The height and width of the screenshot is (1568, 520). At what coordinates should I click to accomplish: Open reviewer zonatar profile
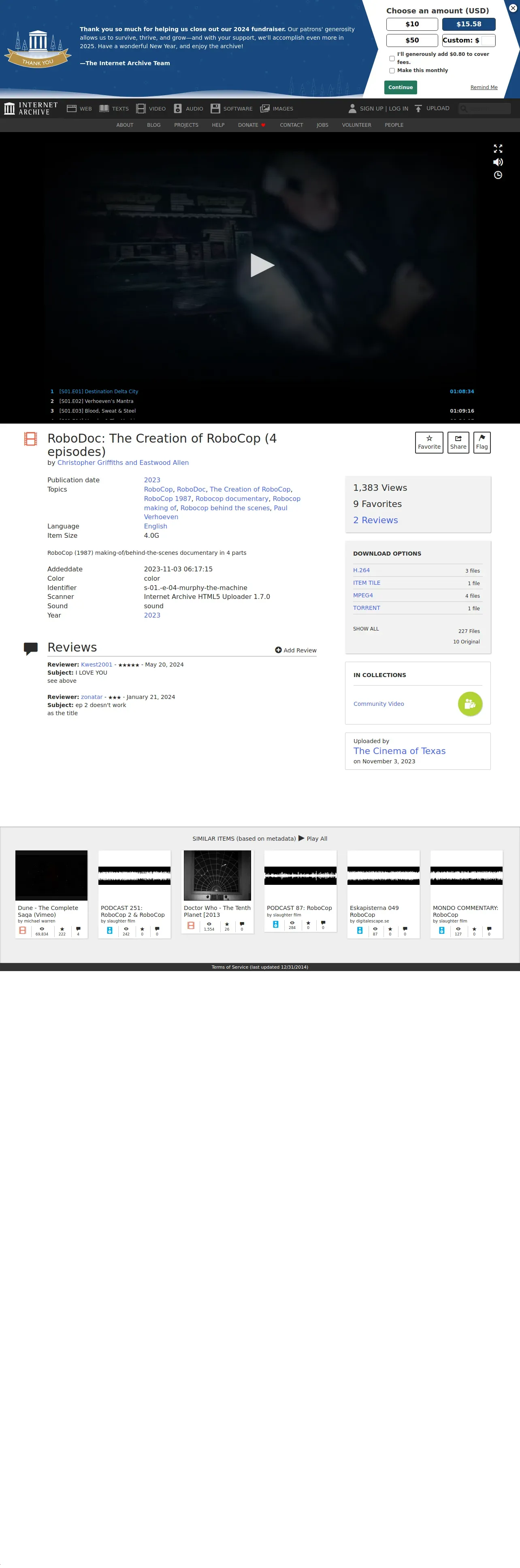[x=92, y=697]
